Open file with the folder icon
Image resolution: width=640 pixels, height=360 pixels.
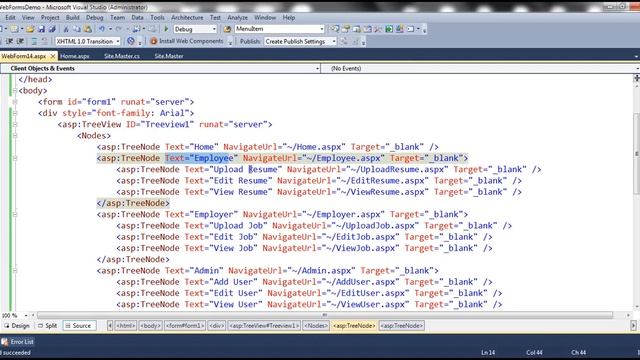[30, 29]
